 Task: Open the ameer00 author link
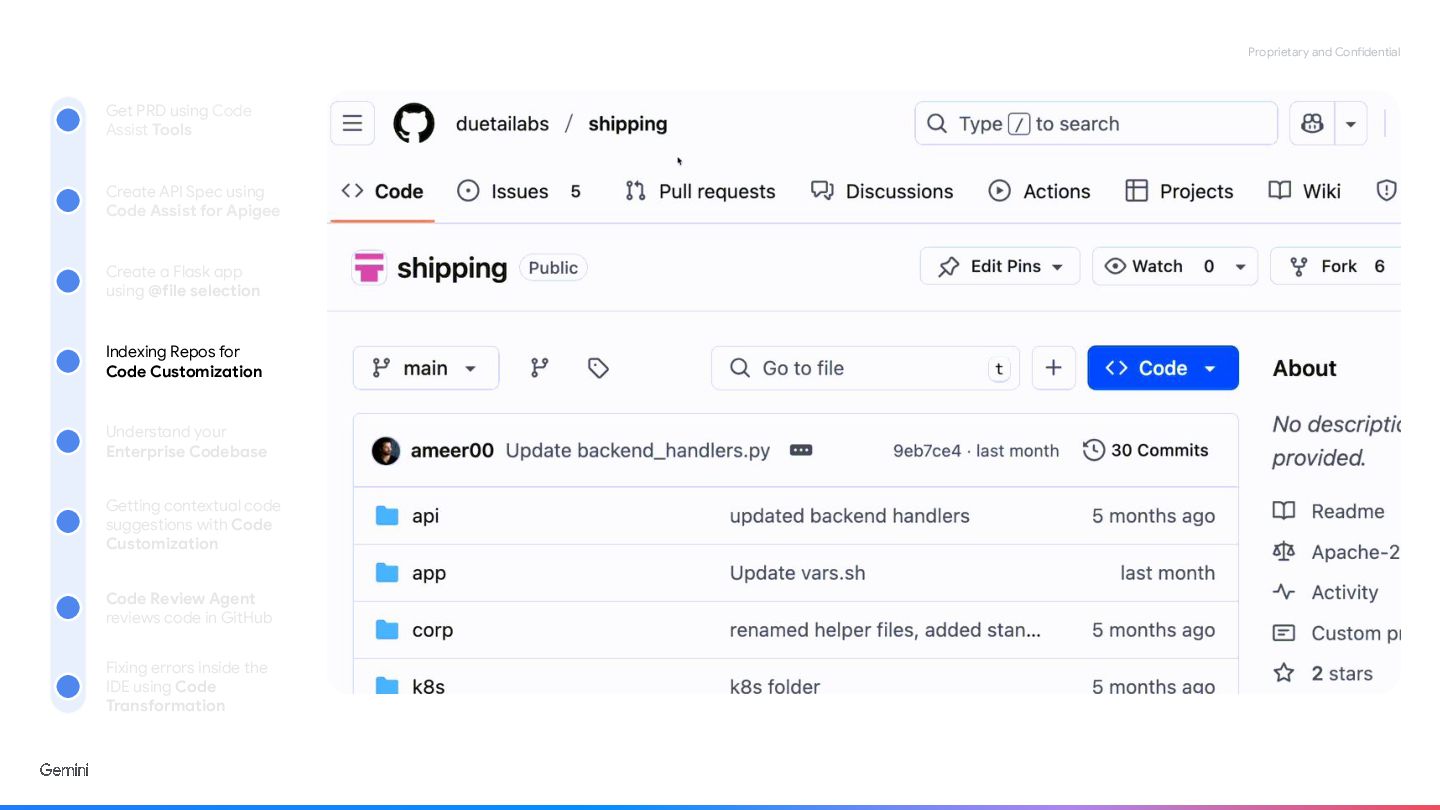point(452,450)
